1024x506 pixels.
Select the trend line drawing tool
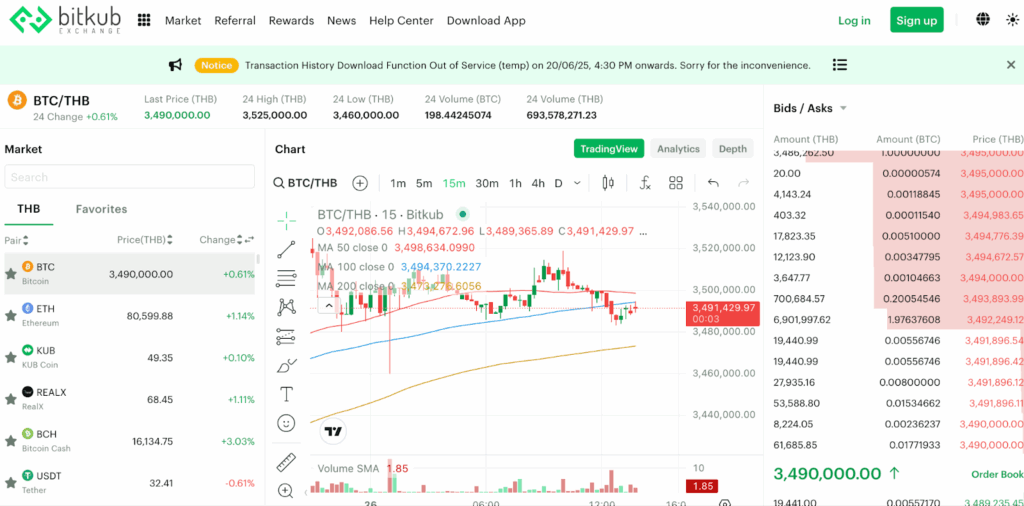pyautogui.click(x=286, y=249)
